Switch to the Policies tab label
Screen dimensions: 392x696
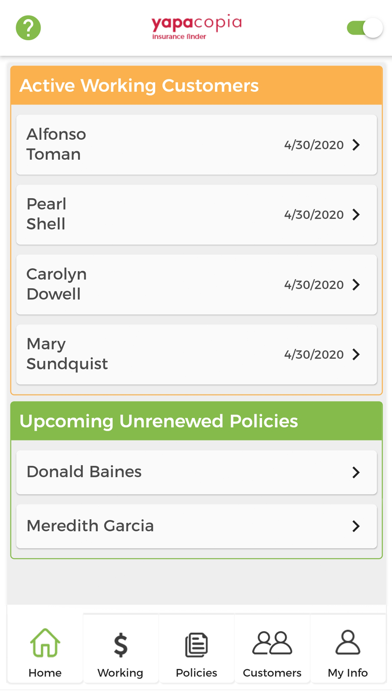click(x=196, y=672)
